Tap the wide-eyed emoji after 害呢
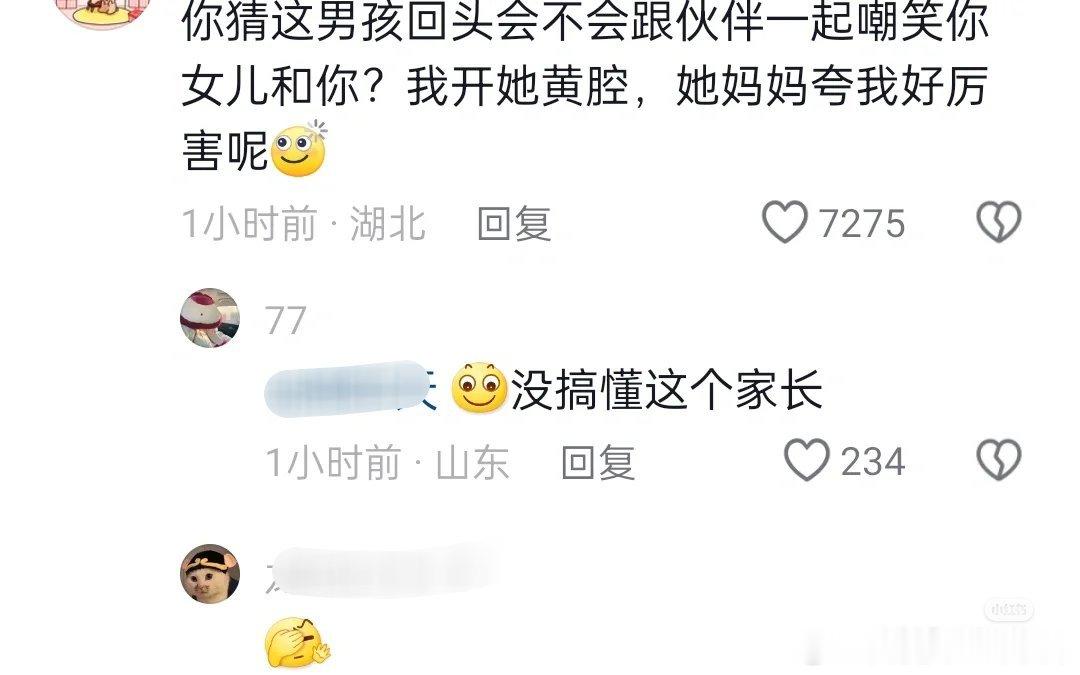1080x675 pixels. (299, 149)
